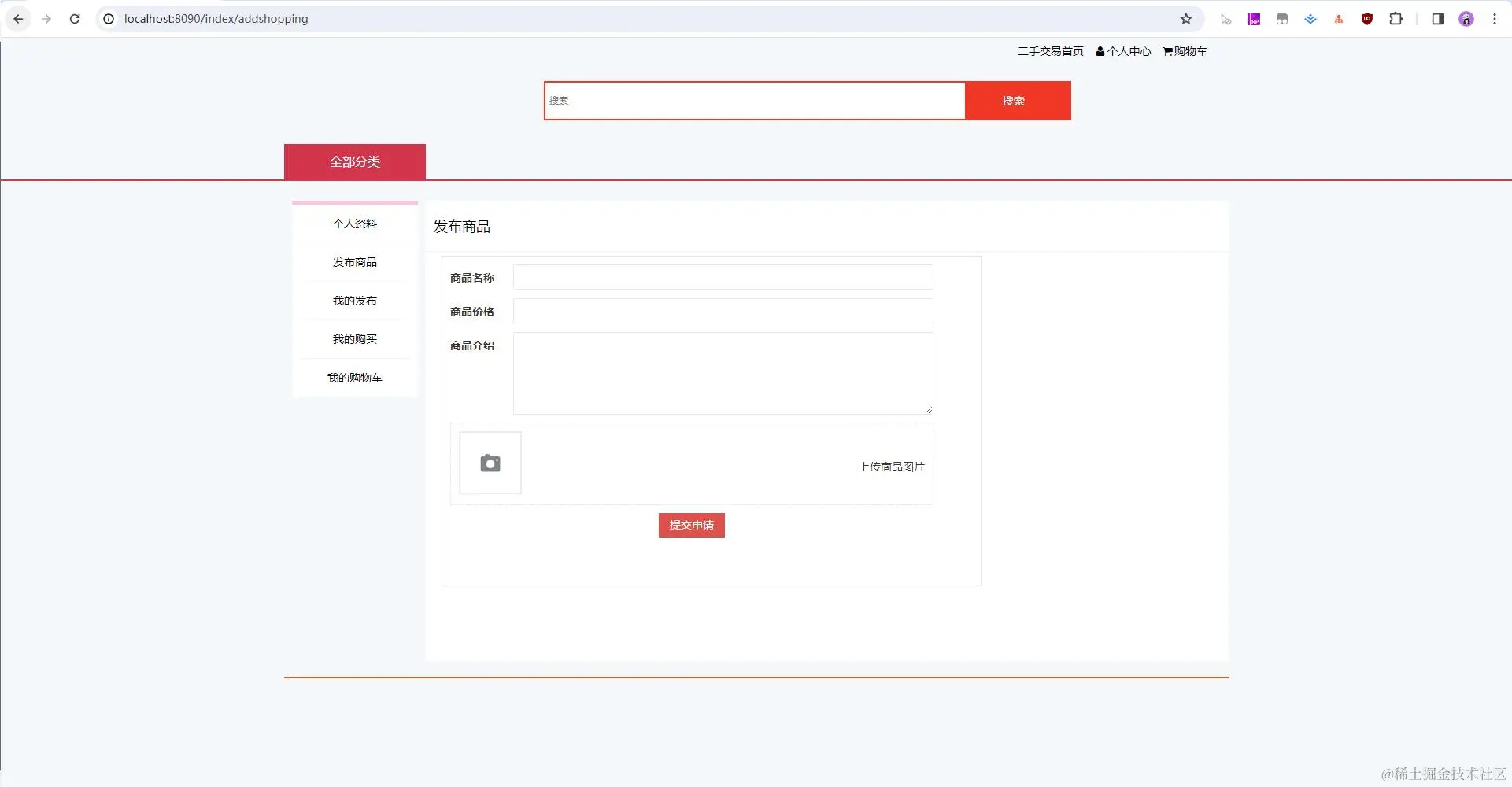Open 个人中心 in top navigation

[1123, 51]
